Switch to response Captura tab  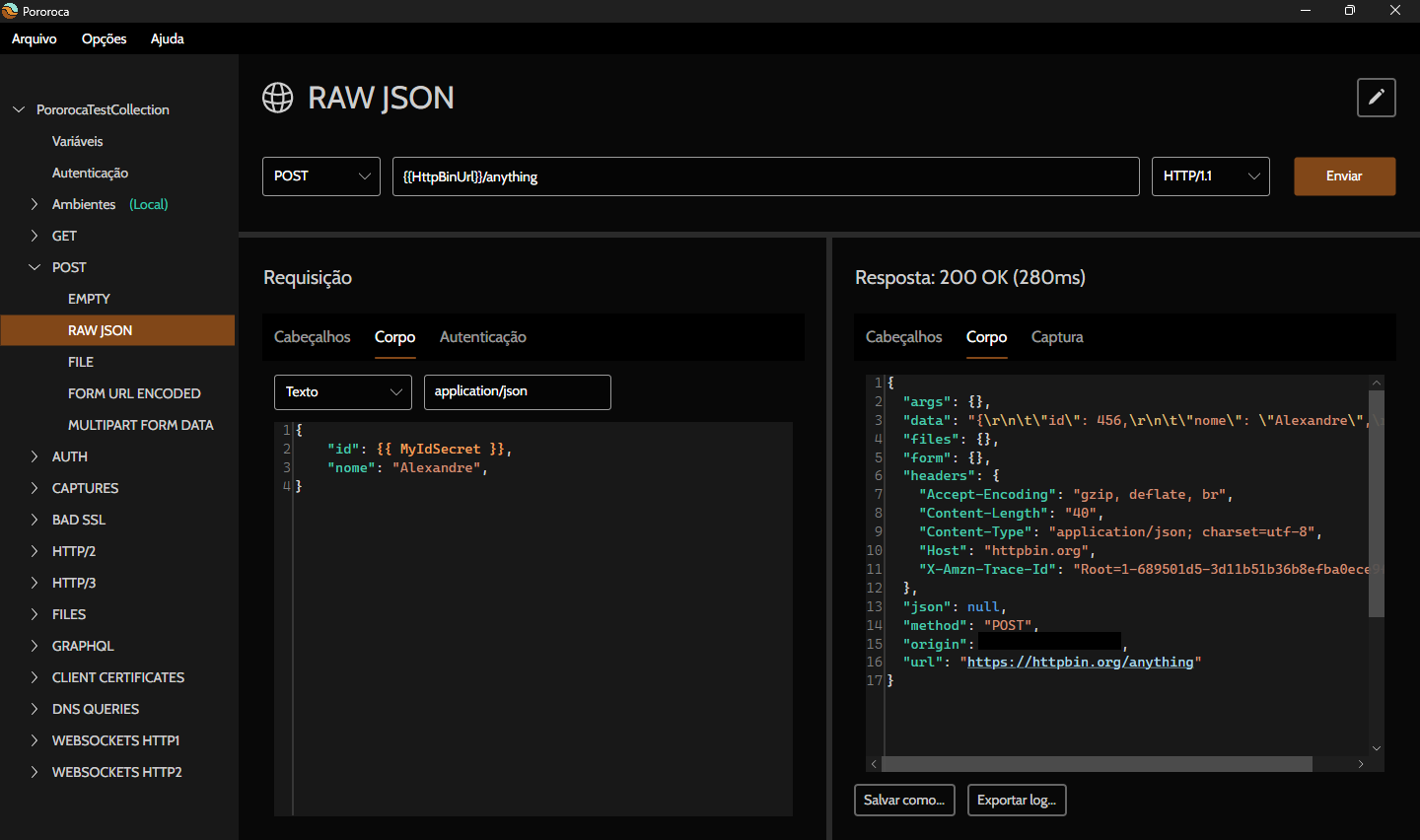click(1056, 337)
